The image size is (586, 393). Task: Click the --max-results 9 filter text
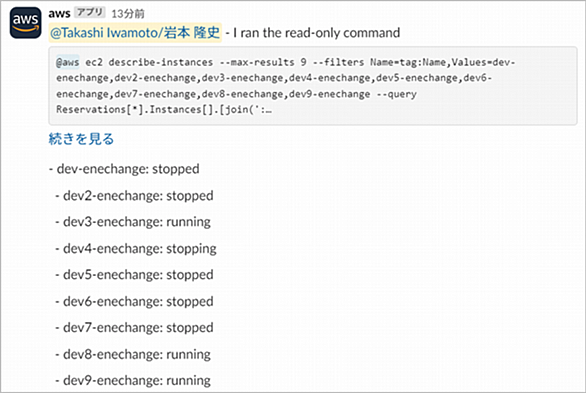click(x=263, y=62)
